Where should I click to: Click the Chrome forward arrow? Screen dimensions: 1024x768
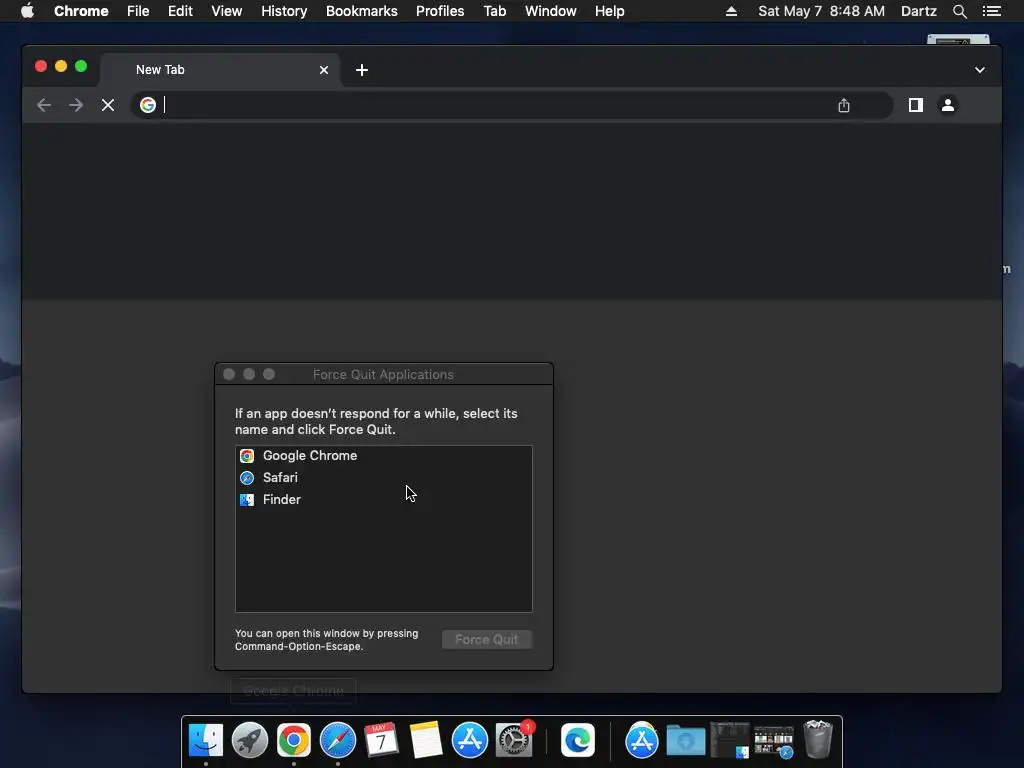tap(76, 105)
